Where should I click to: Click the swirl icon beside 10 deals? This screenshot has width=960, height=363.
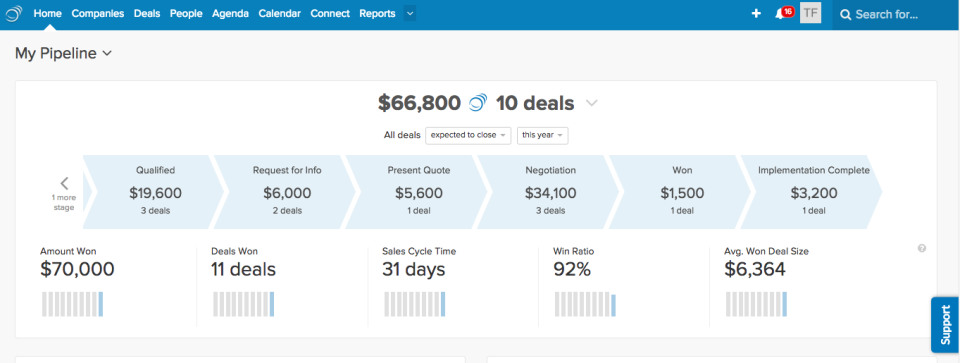tap(478, 103)
